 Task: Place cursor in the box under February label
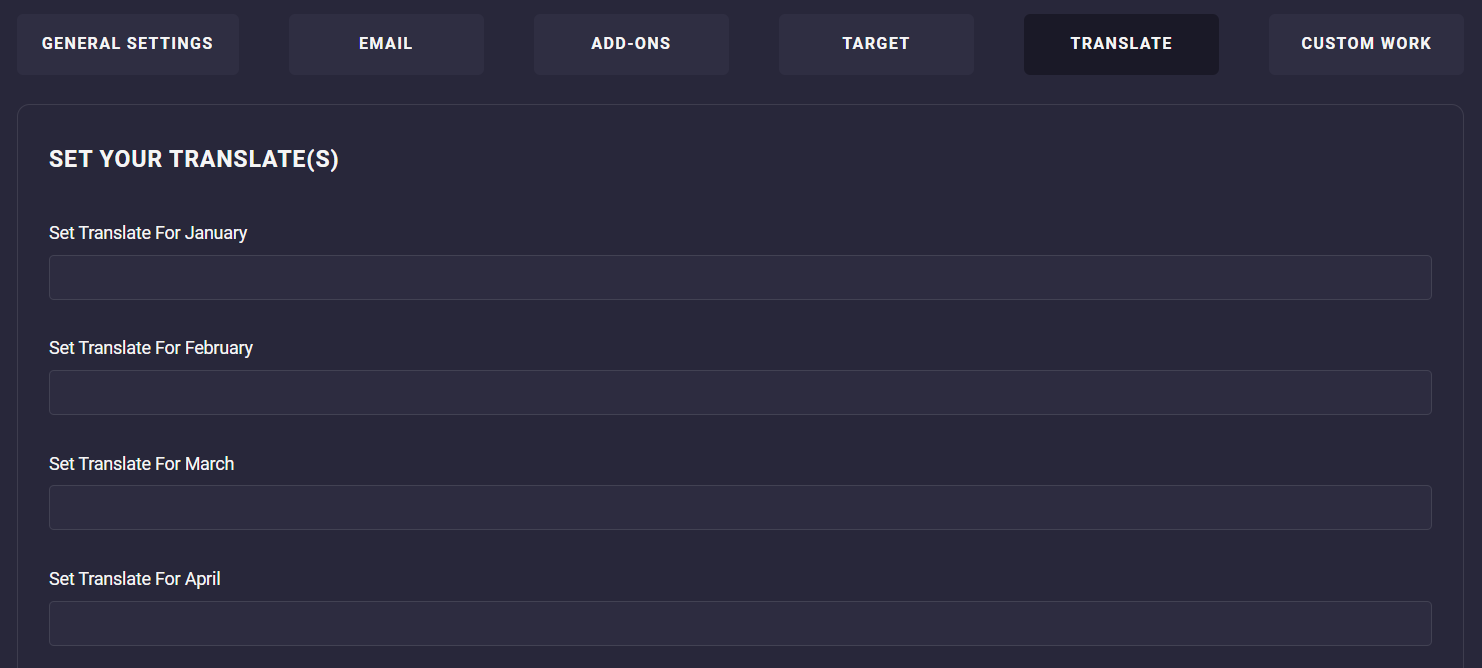click(x=740, y=392)
